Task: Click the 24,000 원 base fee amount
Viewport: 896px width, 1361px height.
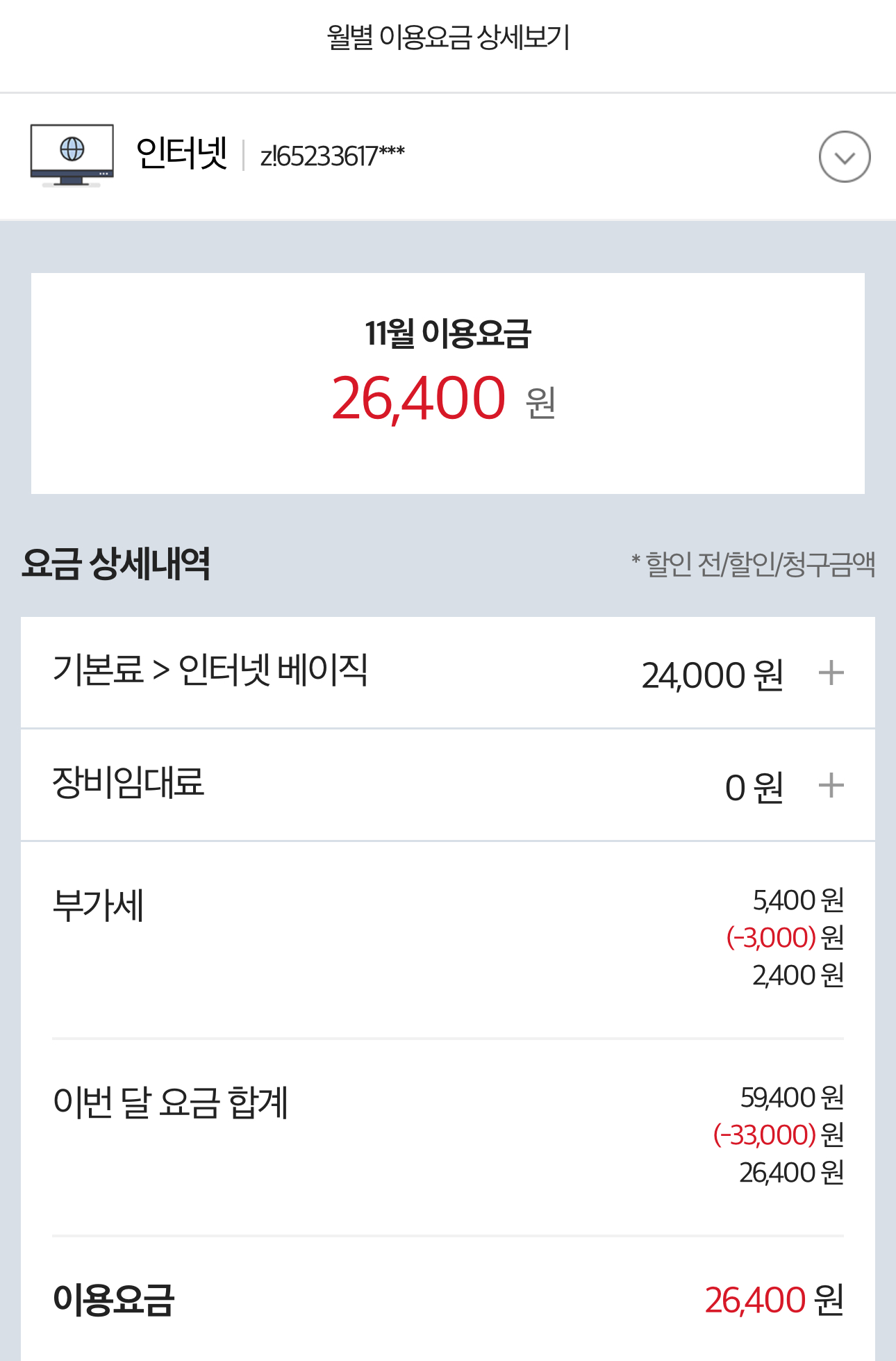Action: point(712,675)
